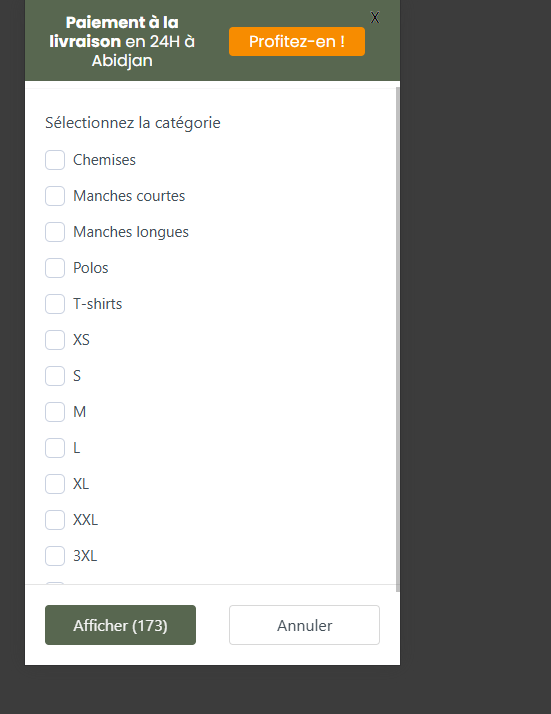Check the 3XL size checkbox
Screen dimensions: 551x714
(55, 556)
